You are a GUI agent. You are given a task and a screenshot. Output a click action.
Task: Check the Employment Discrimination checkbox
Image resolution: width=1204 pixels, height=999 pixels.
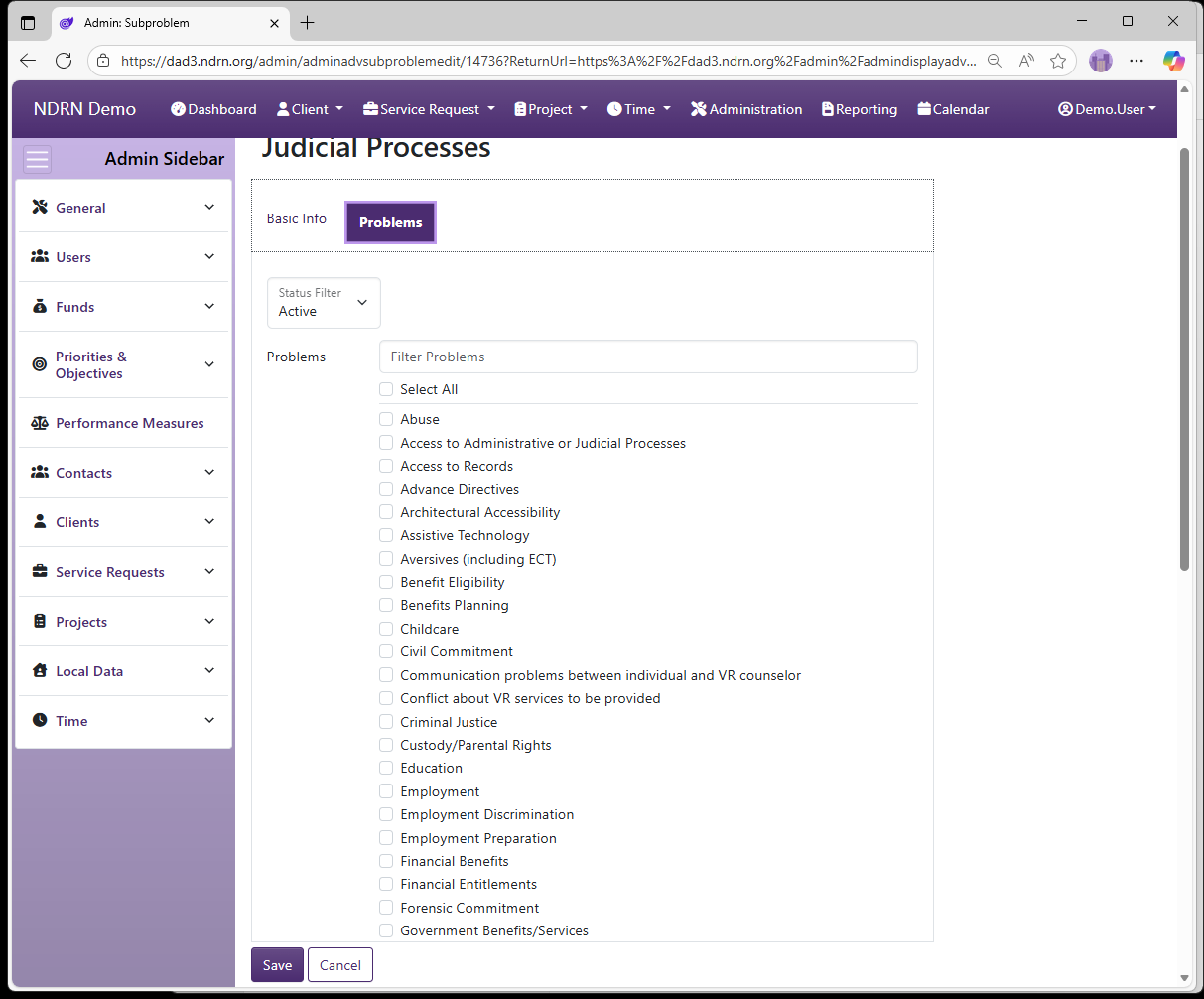tap(386, 814)
